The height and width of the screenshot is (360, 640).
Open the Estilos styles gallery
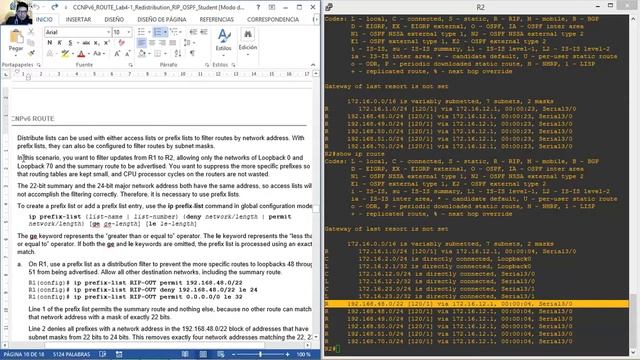223,43
